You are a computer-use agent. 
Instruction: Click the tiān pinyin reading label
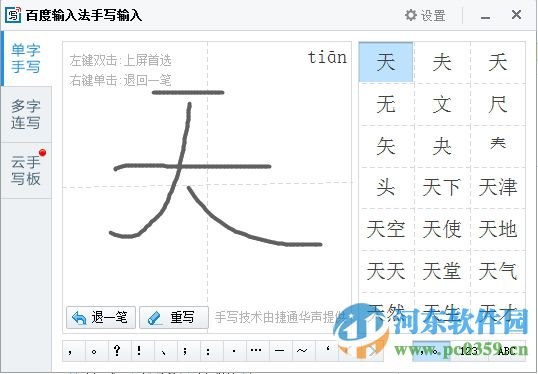327,57
